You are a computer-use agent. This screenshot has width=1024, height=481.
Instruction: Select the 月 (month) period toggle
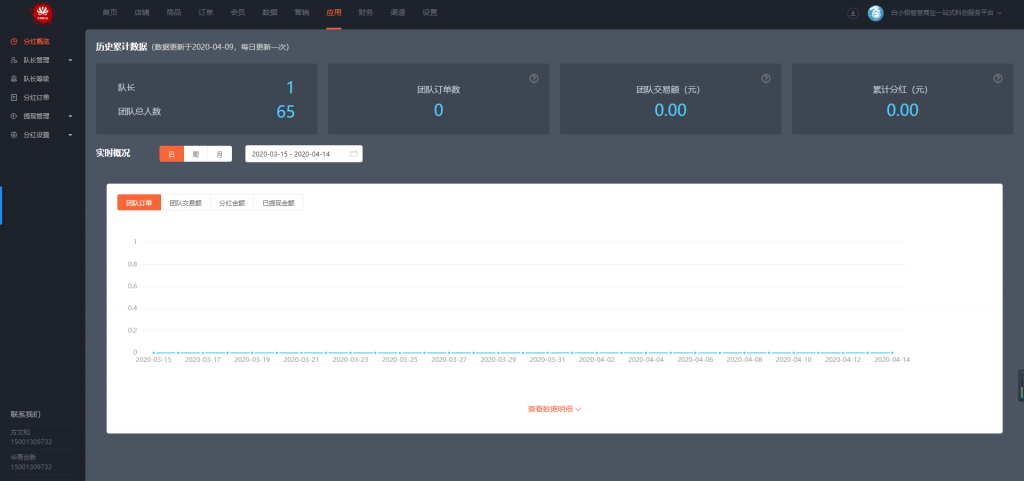pyautogui.click(x=219, y=154)
